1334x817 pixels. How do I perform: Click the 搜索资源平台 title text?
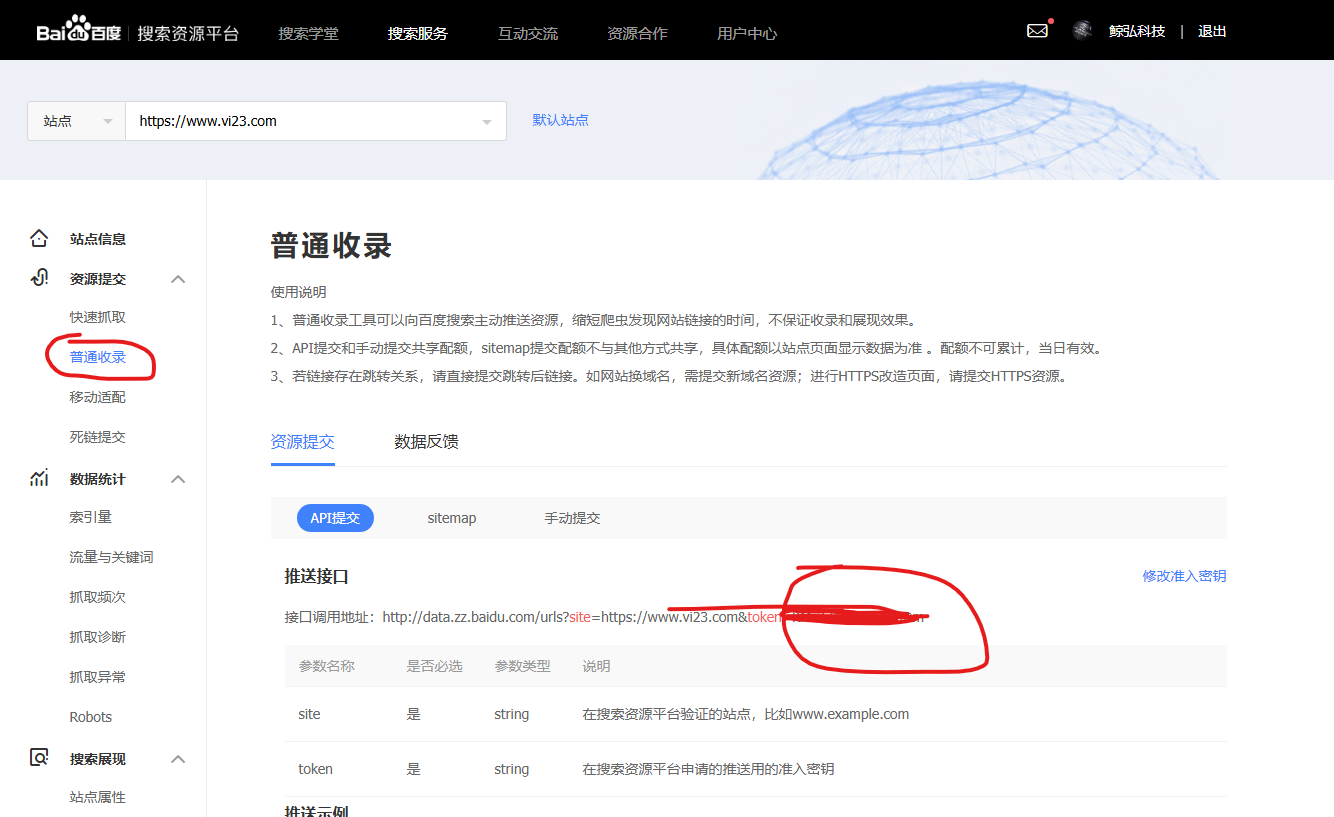click(188, 33)
